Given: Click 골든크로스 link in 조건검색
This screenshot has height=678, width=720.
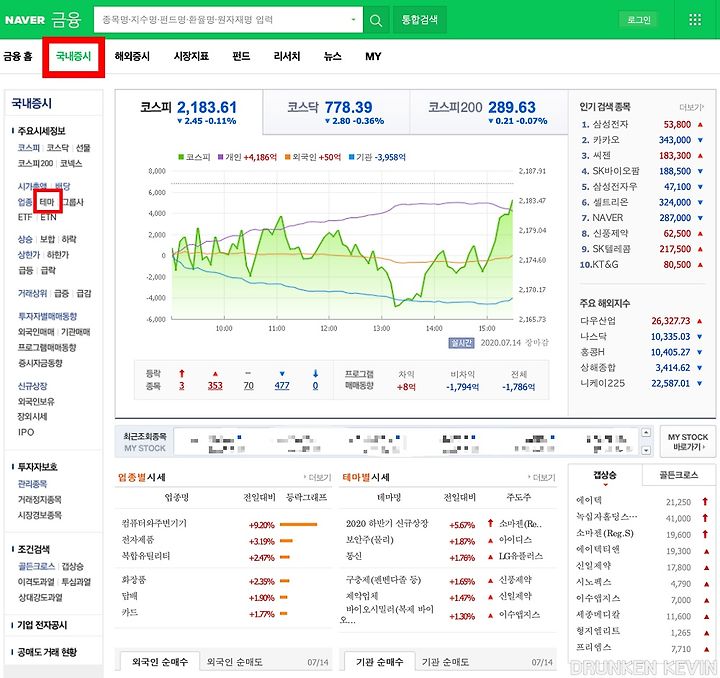Looking at the screenshot, I should [36, 566].
